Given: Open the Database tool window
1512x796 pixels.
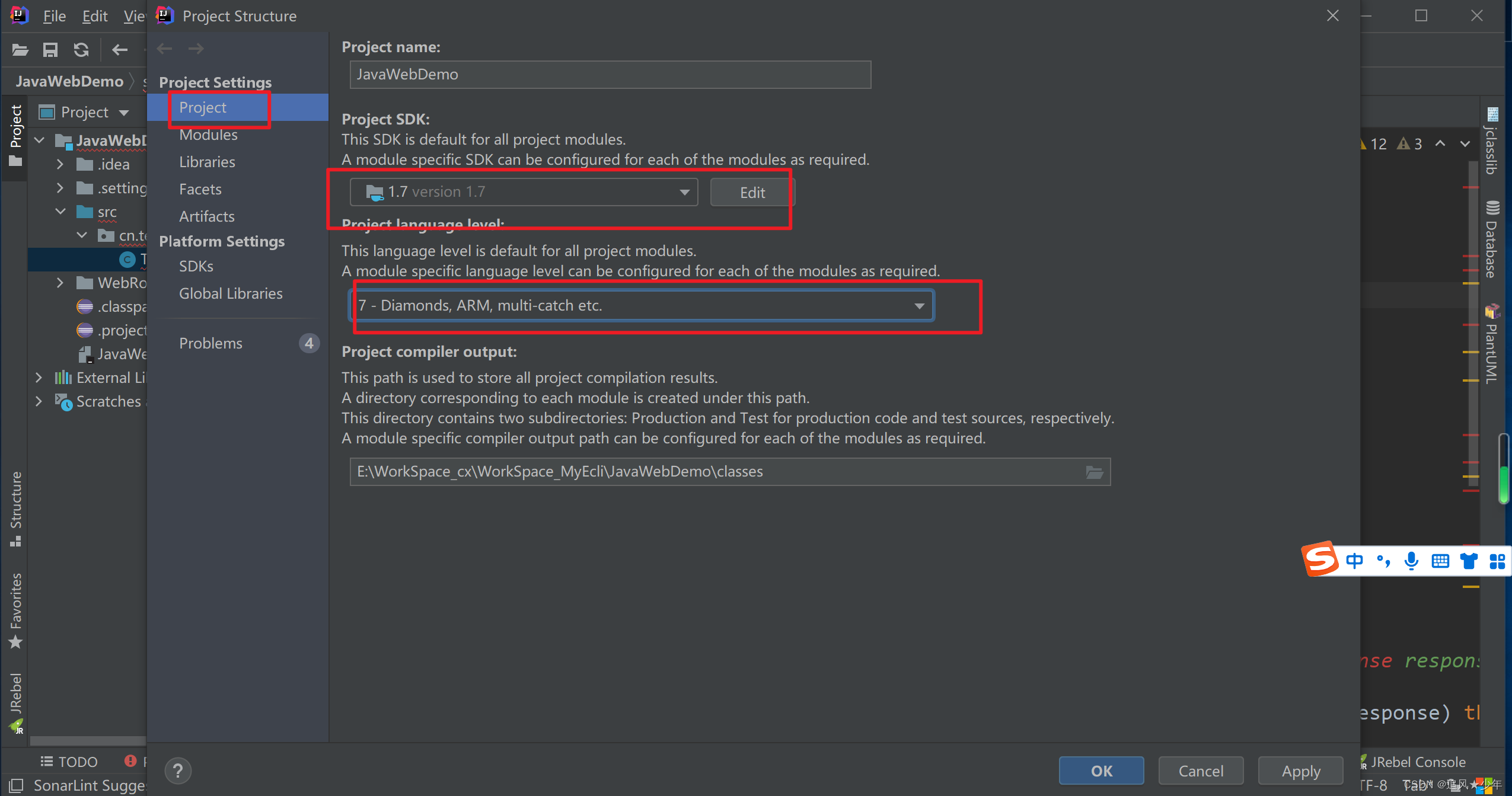Looking at the screenshot, I should [1492, 239].
